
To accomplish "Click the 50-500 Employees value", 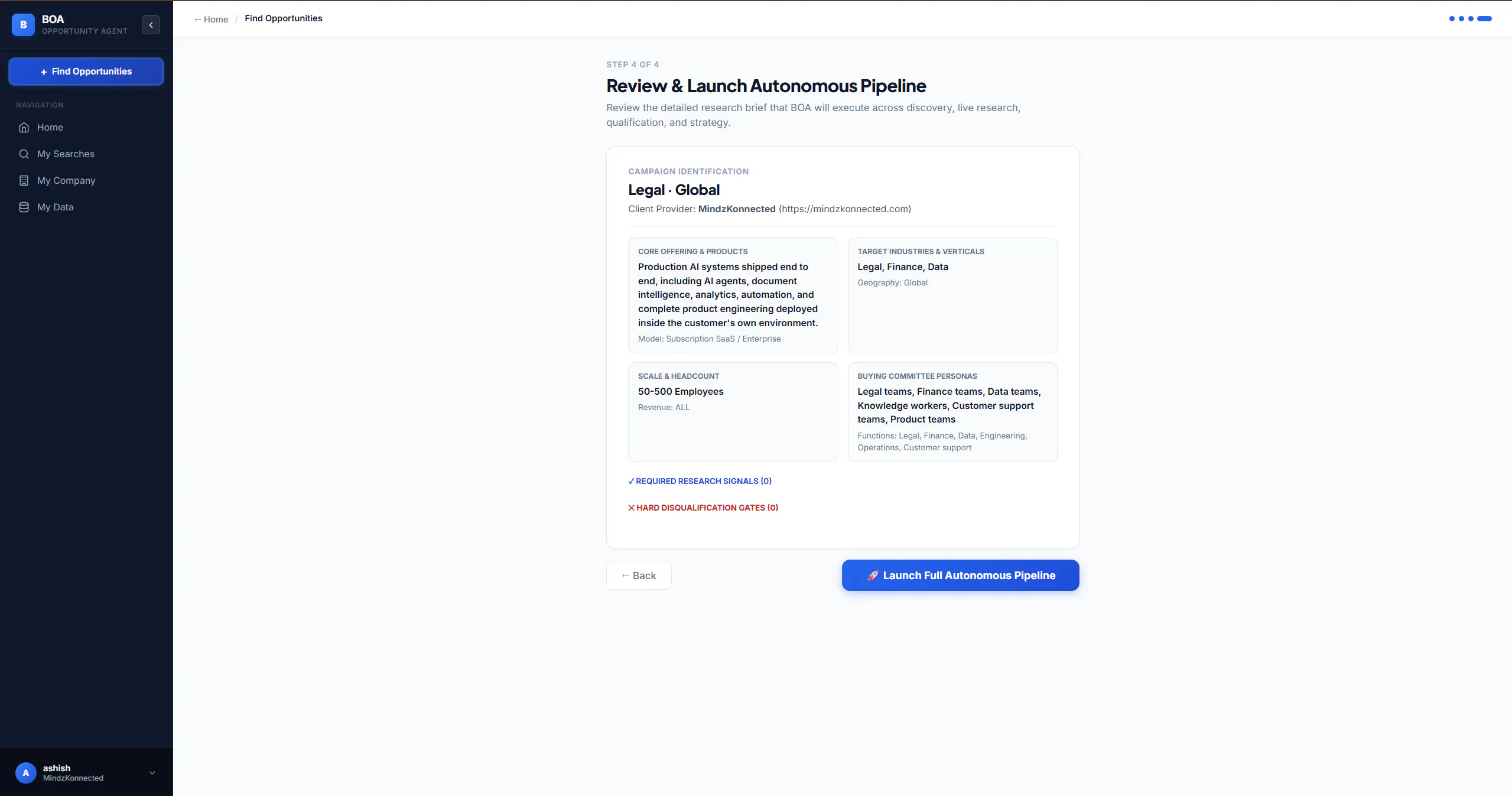I will click(x=681, y=391).
